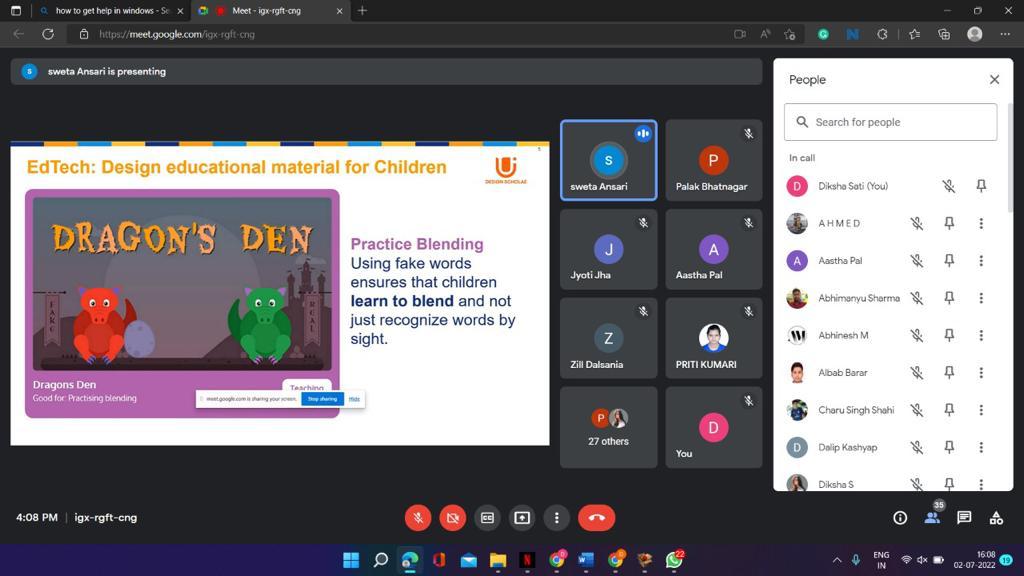The width and height of the screenshot is (1024, 576).
Task: Open meeting details info icon
Action: 900,518
